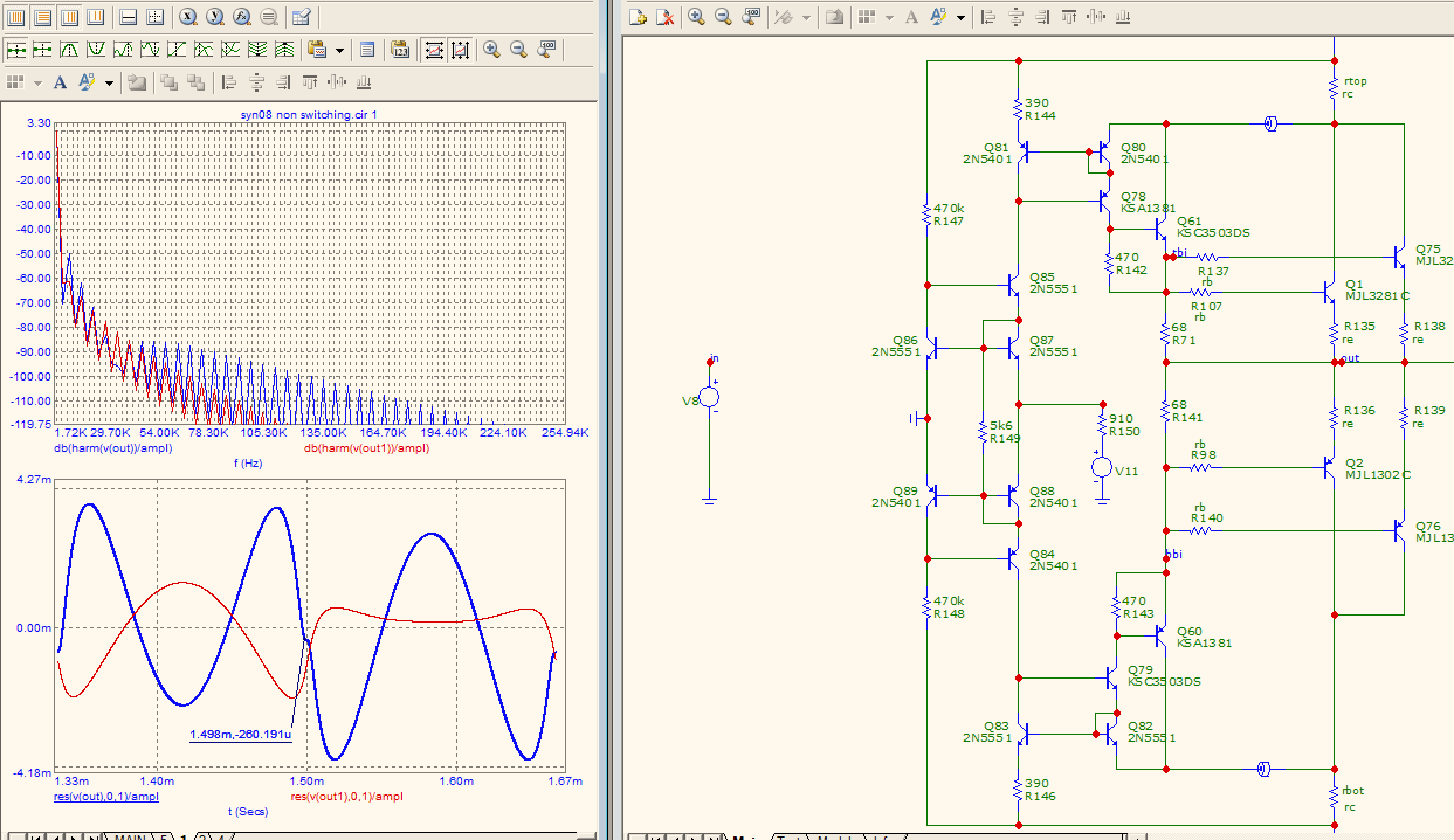Delete page icon with red X in schematic toolbar
Viewport: 1454px width, 840px height.
click(665, 17)
